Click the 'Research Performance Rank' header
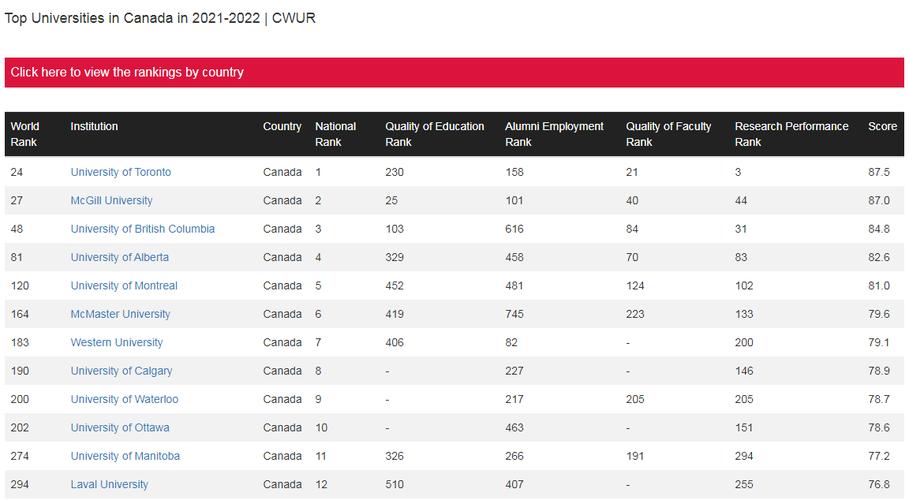 pos(791,134)
